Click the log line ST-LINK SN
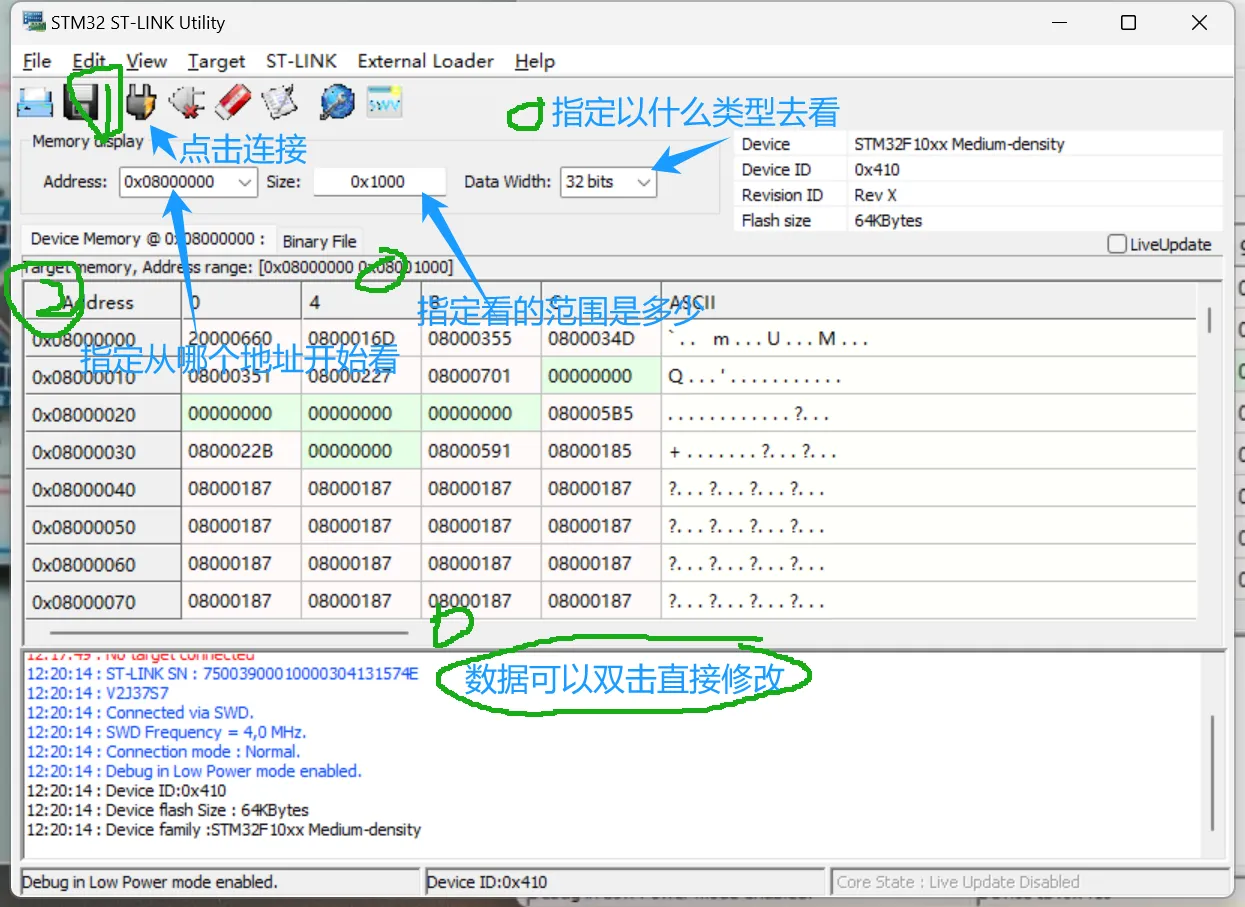This screenshot has width=1245, height=907. (x=223, y=673)
